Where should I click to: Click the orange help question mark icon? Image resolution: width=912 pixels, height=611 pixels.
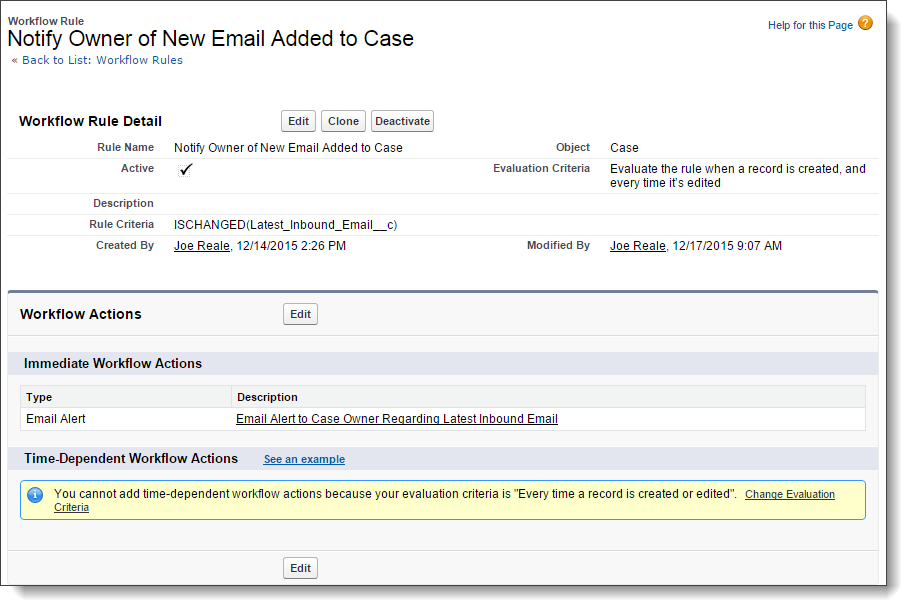click(x=865, y=23)
